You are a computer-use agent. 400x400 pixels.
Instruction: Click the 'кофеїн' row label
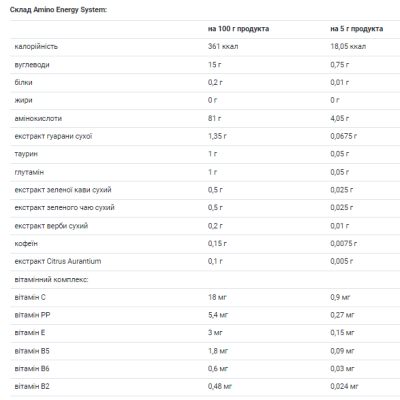[x=26, y=244]
